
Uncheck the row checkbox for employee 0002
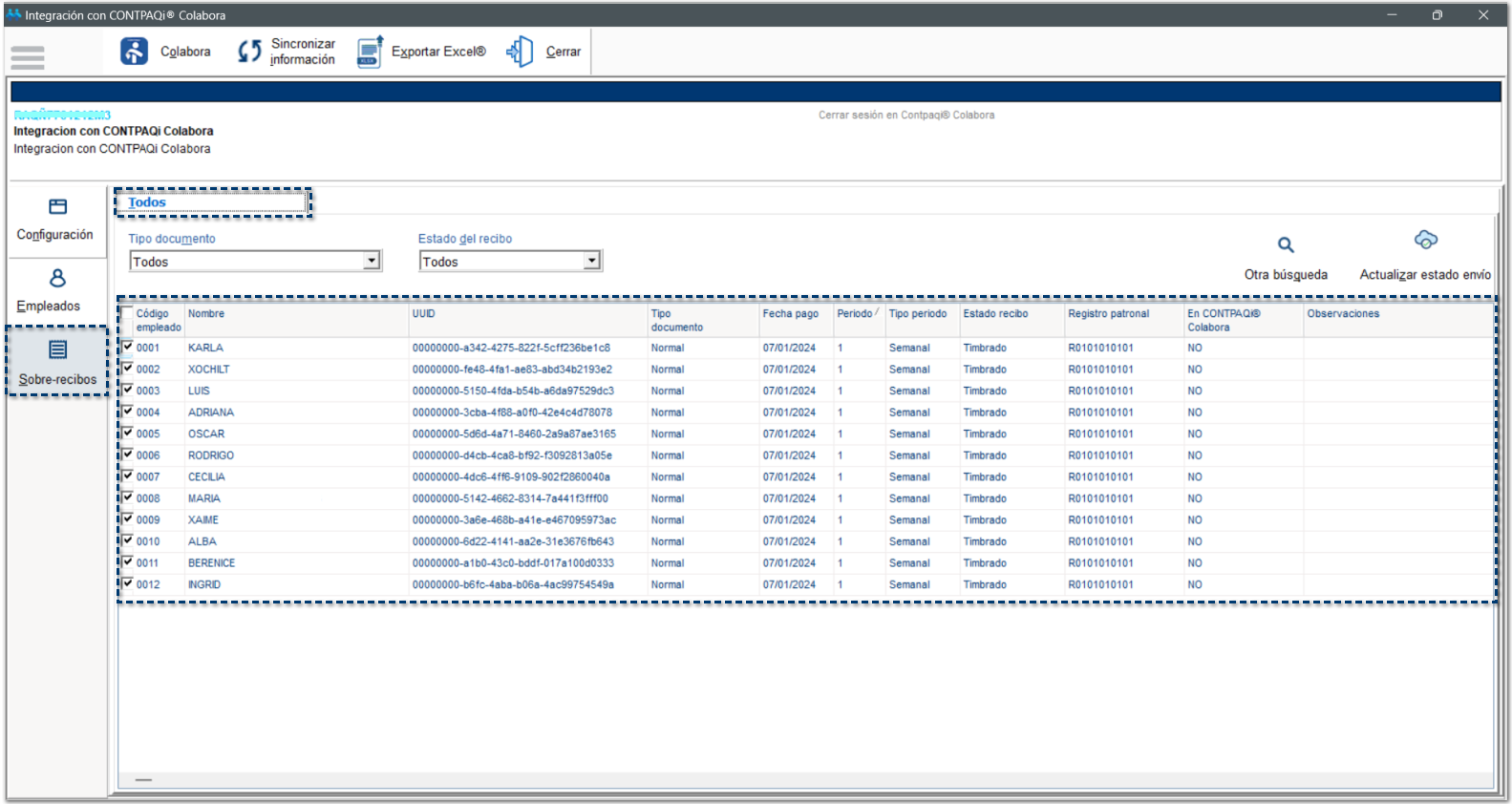[x=127, y=369]
